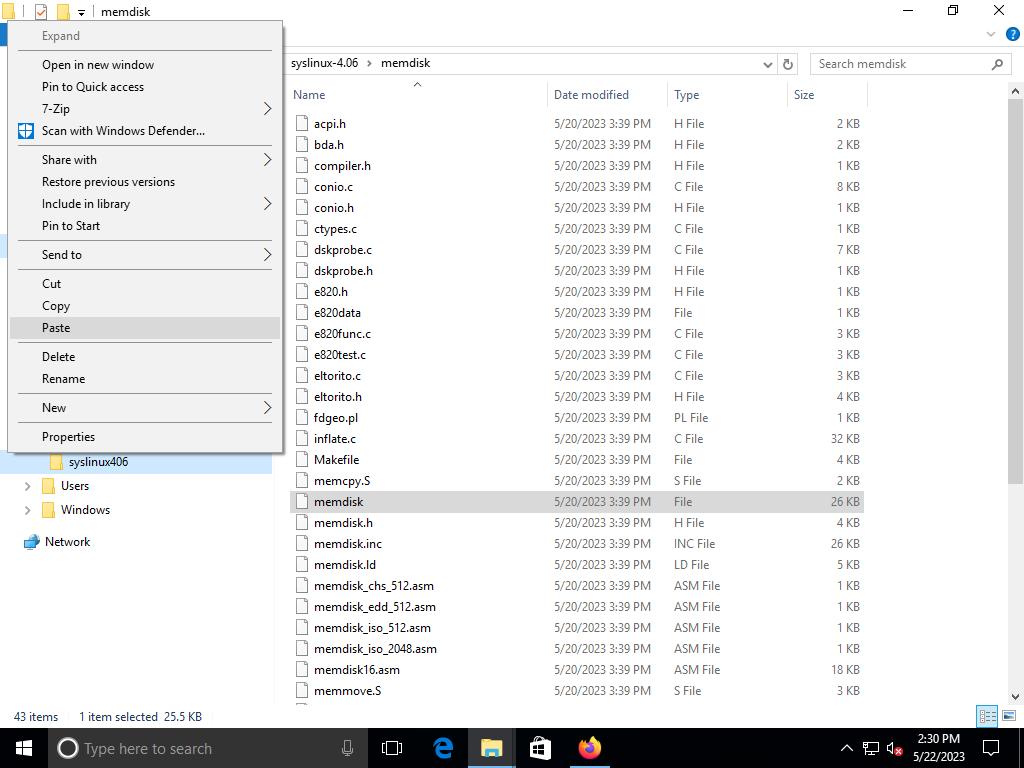Open Microsoft Store from taskbar
1024x768 pixels.
point(540,748)
